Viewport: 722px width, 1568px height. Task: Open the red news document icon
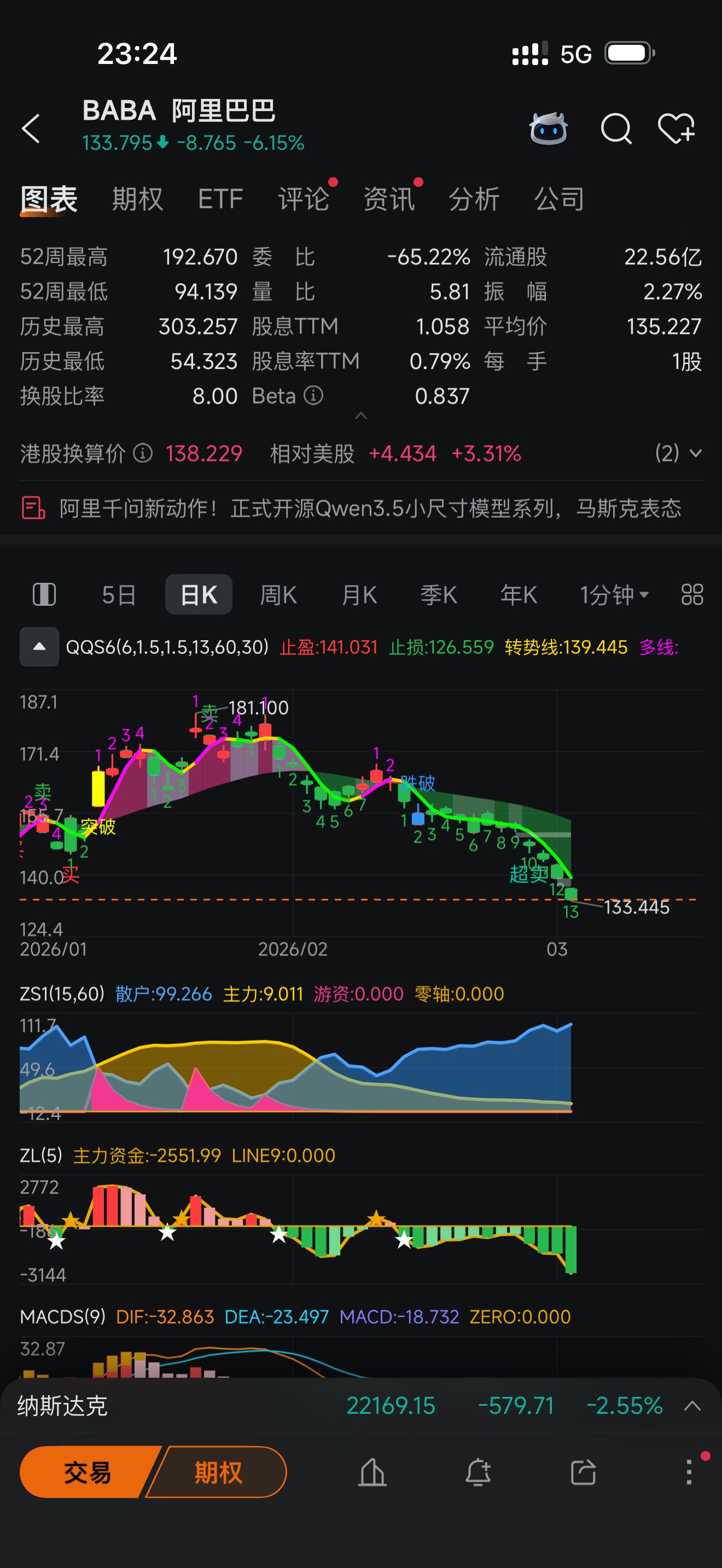tap(33, 508)
